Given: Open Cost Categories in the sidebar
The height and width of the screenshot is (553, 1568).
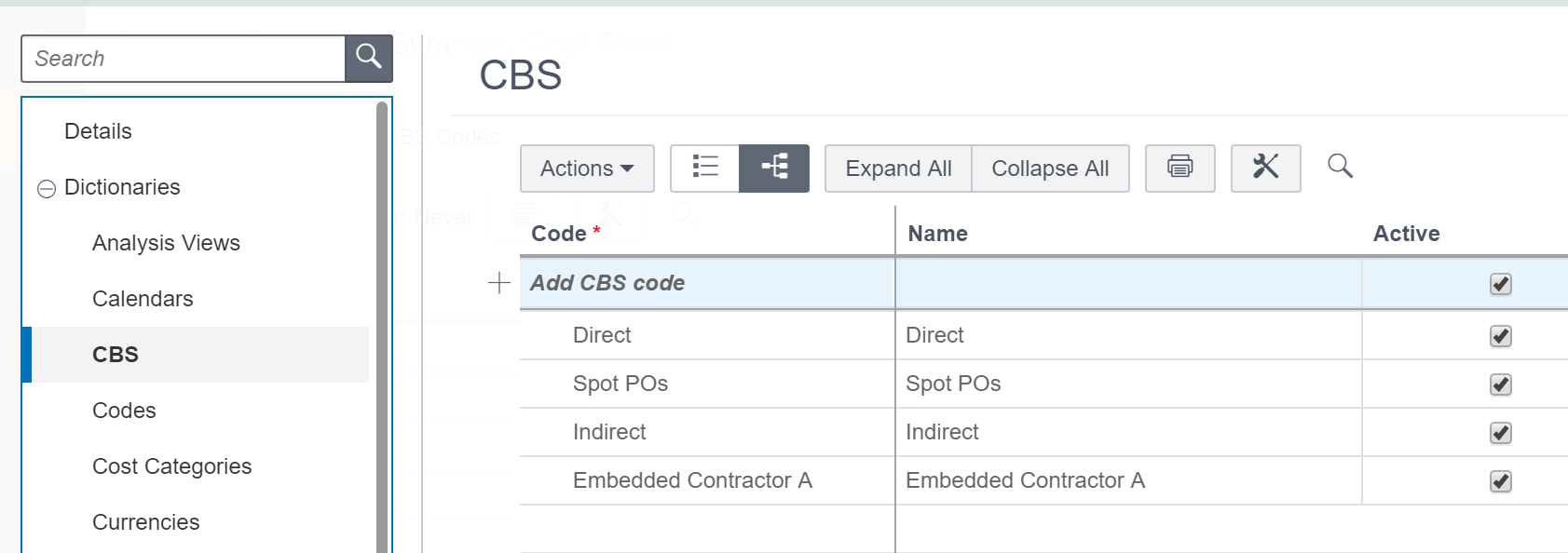Looking at the screenshot, I should point(171,466).
